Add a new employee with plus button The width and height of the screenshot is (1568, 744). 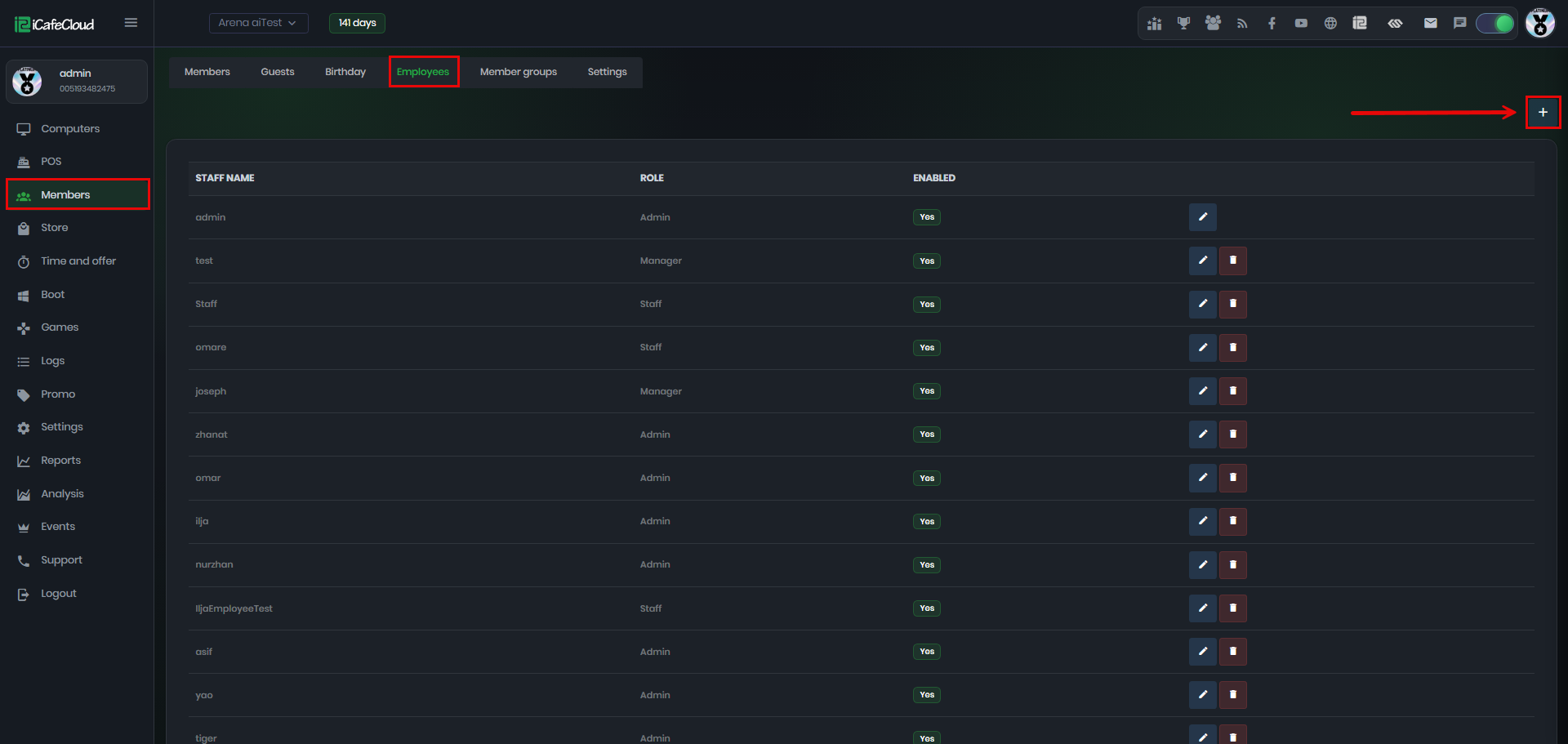pos(1543,112)
